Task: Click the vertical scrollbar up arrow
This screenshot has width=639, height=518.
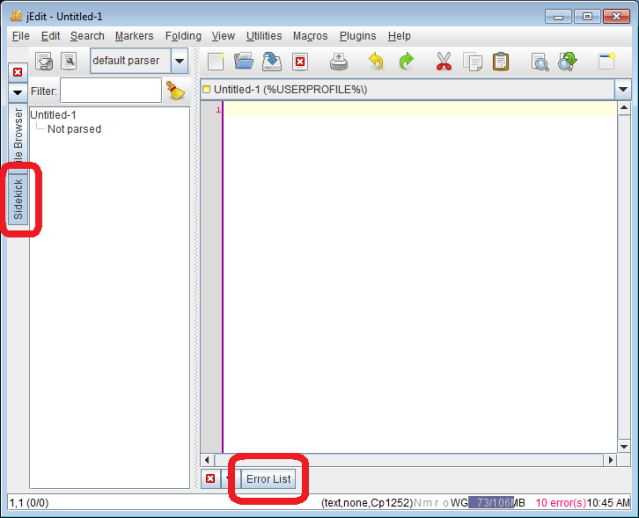Action: [x=624, y=108]
